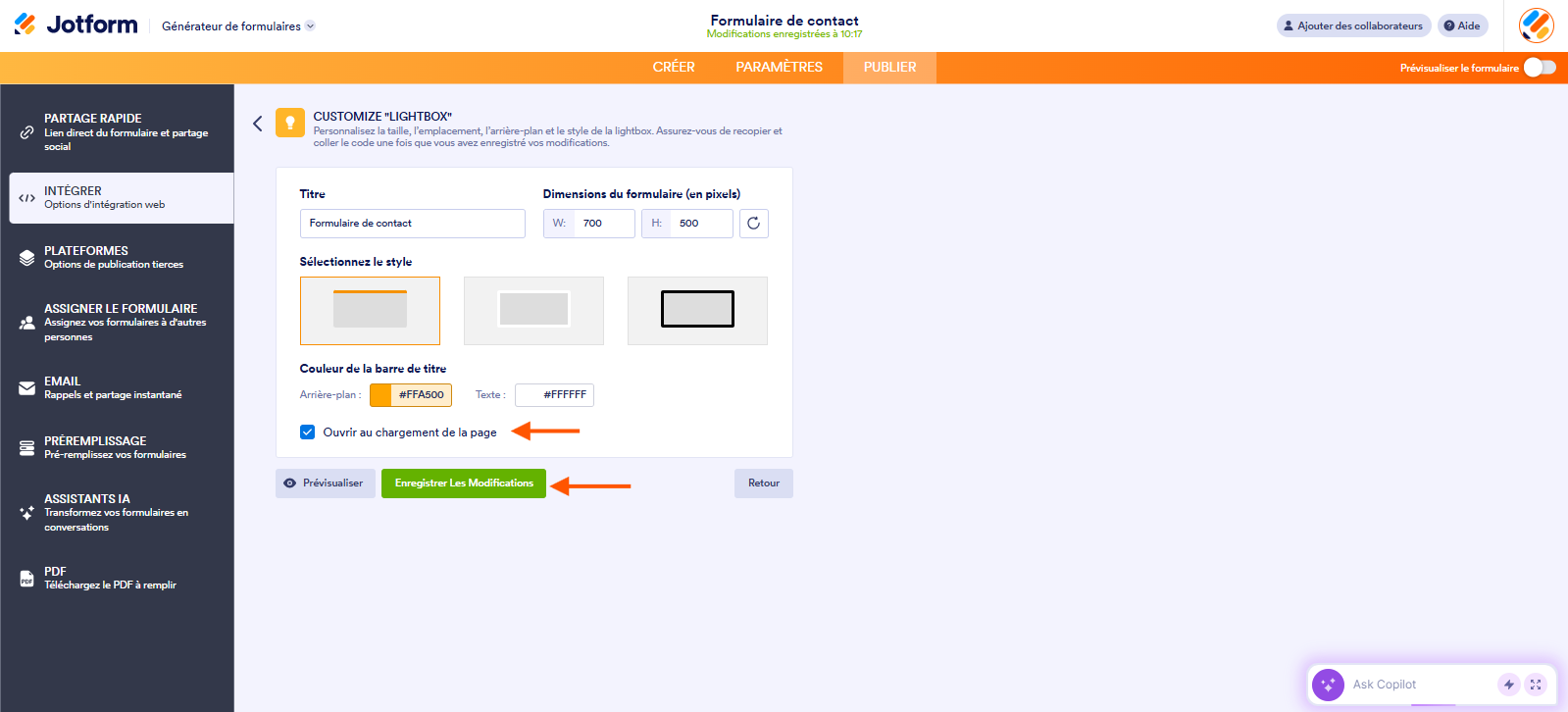Click the Jotform logo
The width and height of the screenshot is (1568, 712).
coord(76,25)
